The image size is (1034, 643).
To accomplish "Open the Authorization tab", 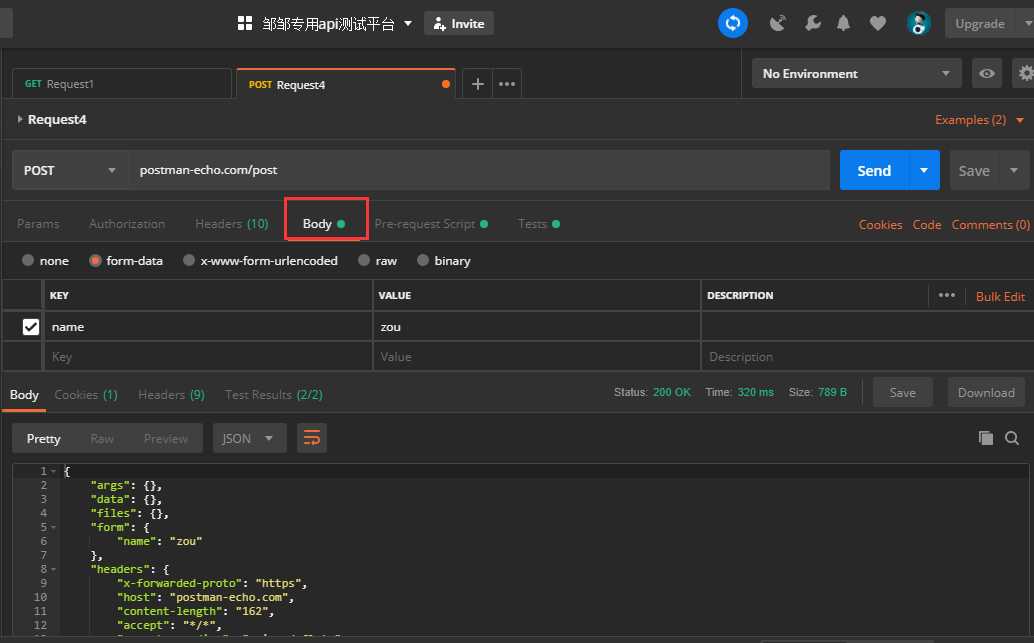I will (x=127, y=224).
